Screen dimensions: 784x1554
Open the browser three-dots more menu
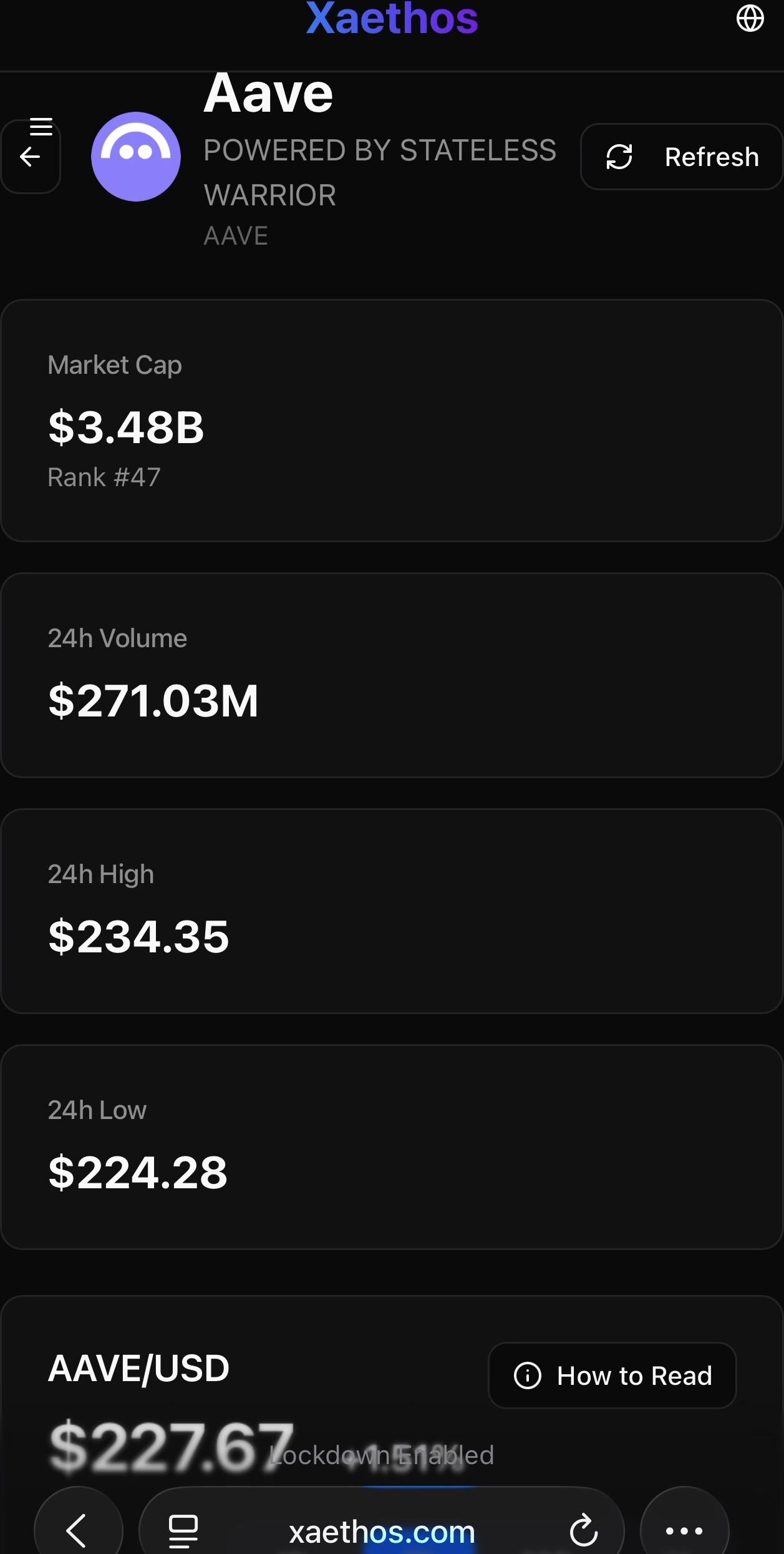click(684, 1530)
